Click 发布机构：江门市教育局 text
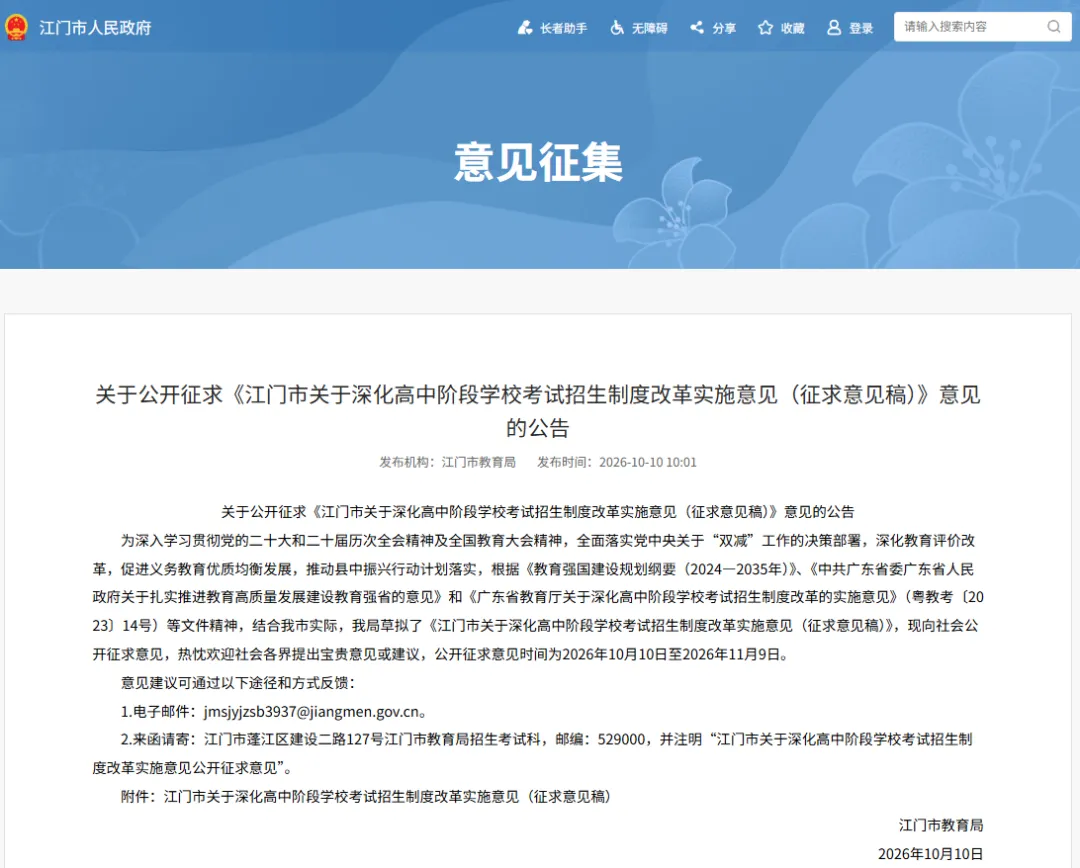 (447, 462)
